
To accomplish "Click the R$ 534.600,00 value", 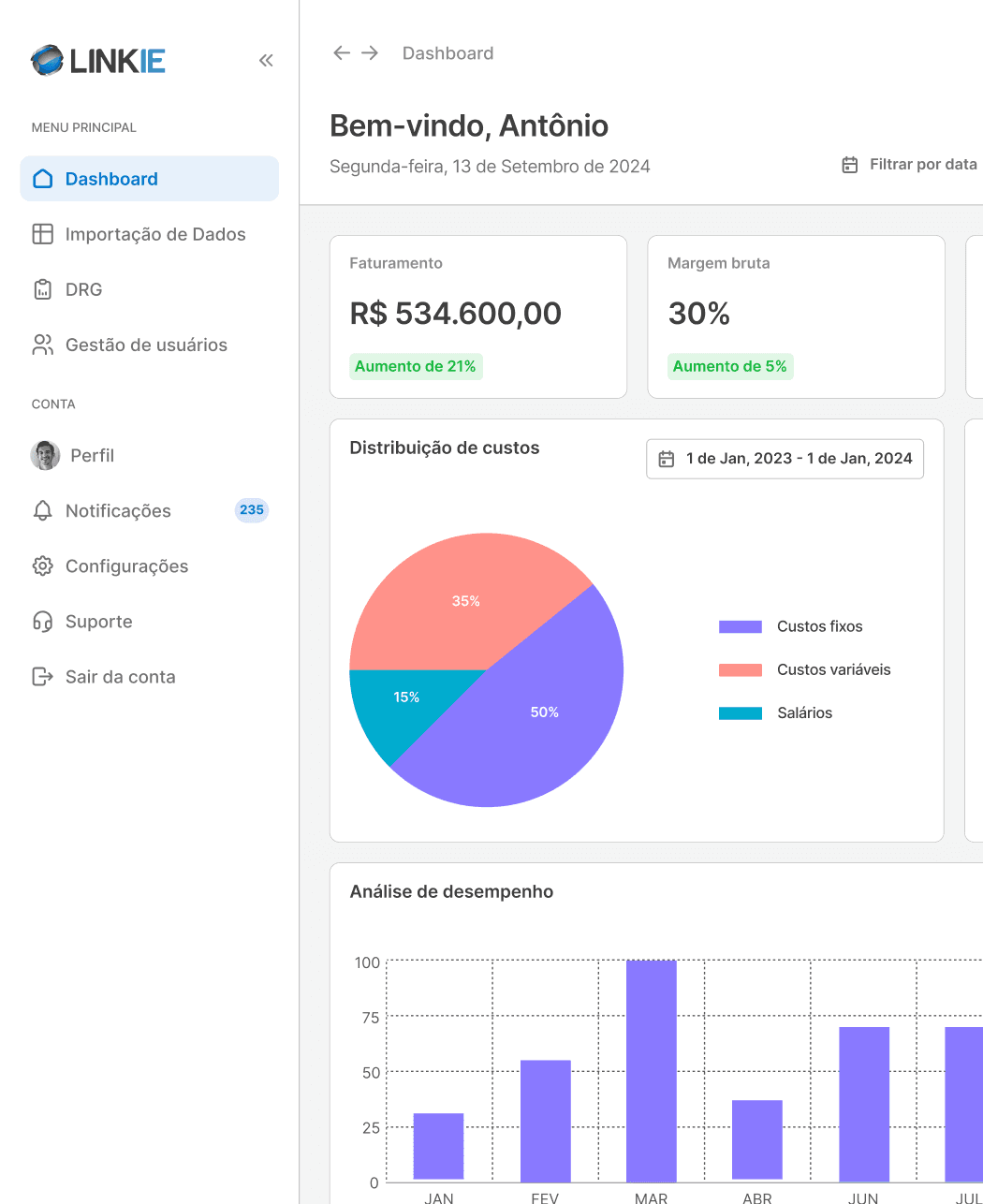I will (x=456, y=314).
